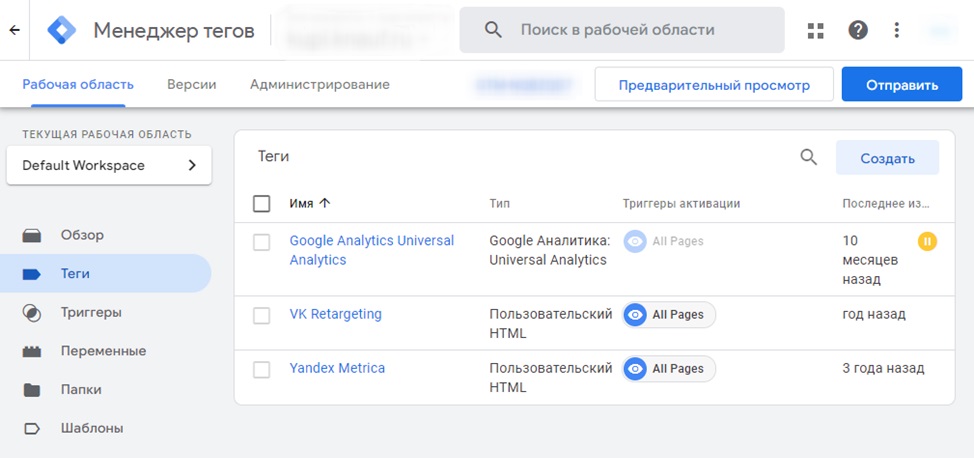
Task: Click the Отправить button
Action: [902, 85]
